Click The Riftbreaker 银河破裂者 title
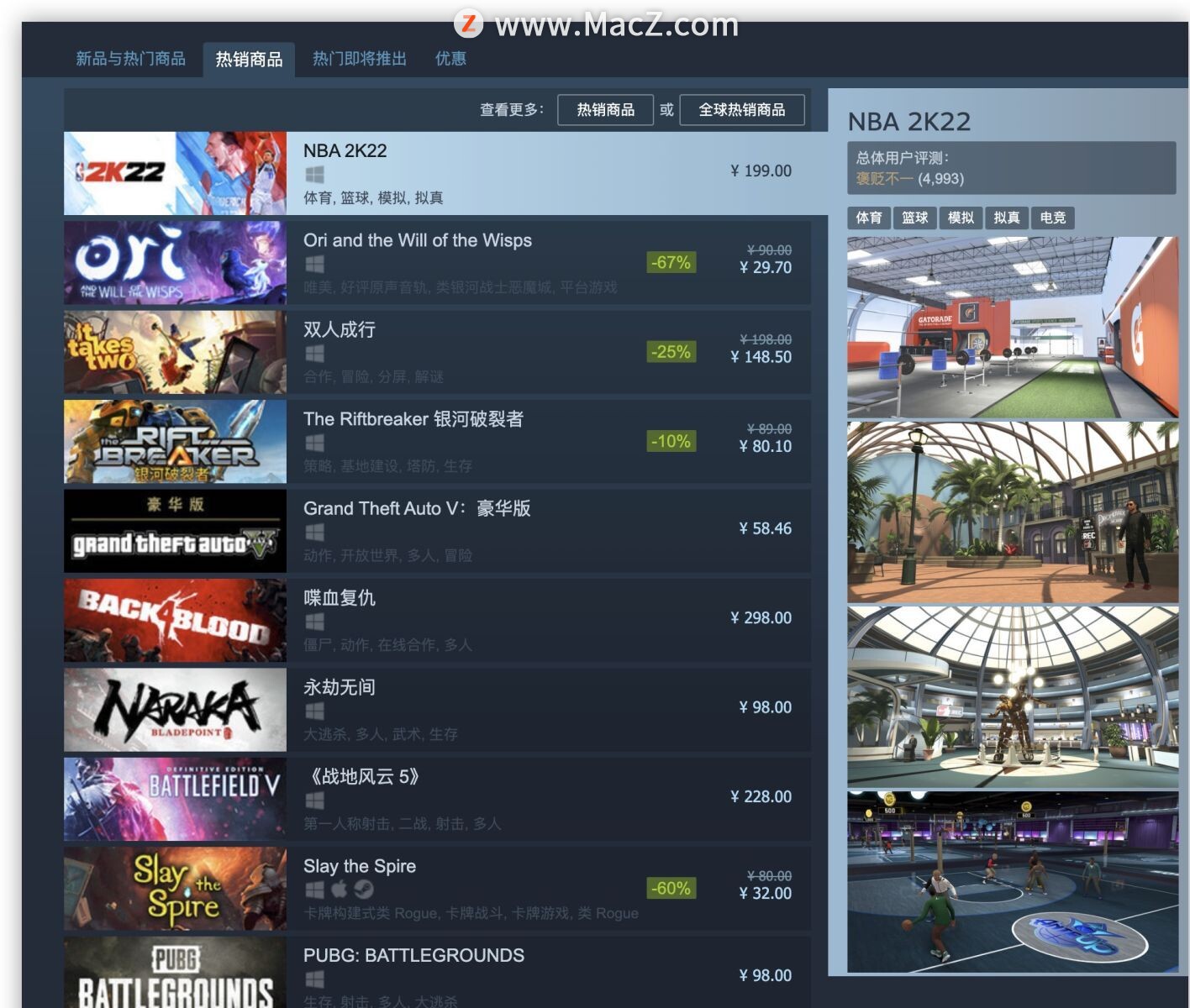 click(x=413, y=419)
